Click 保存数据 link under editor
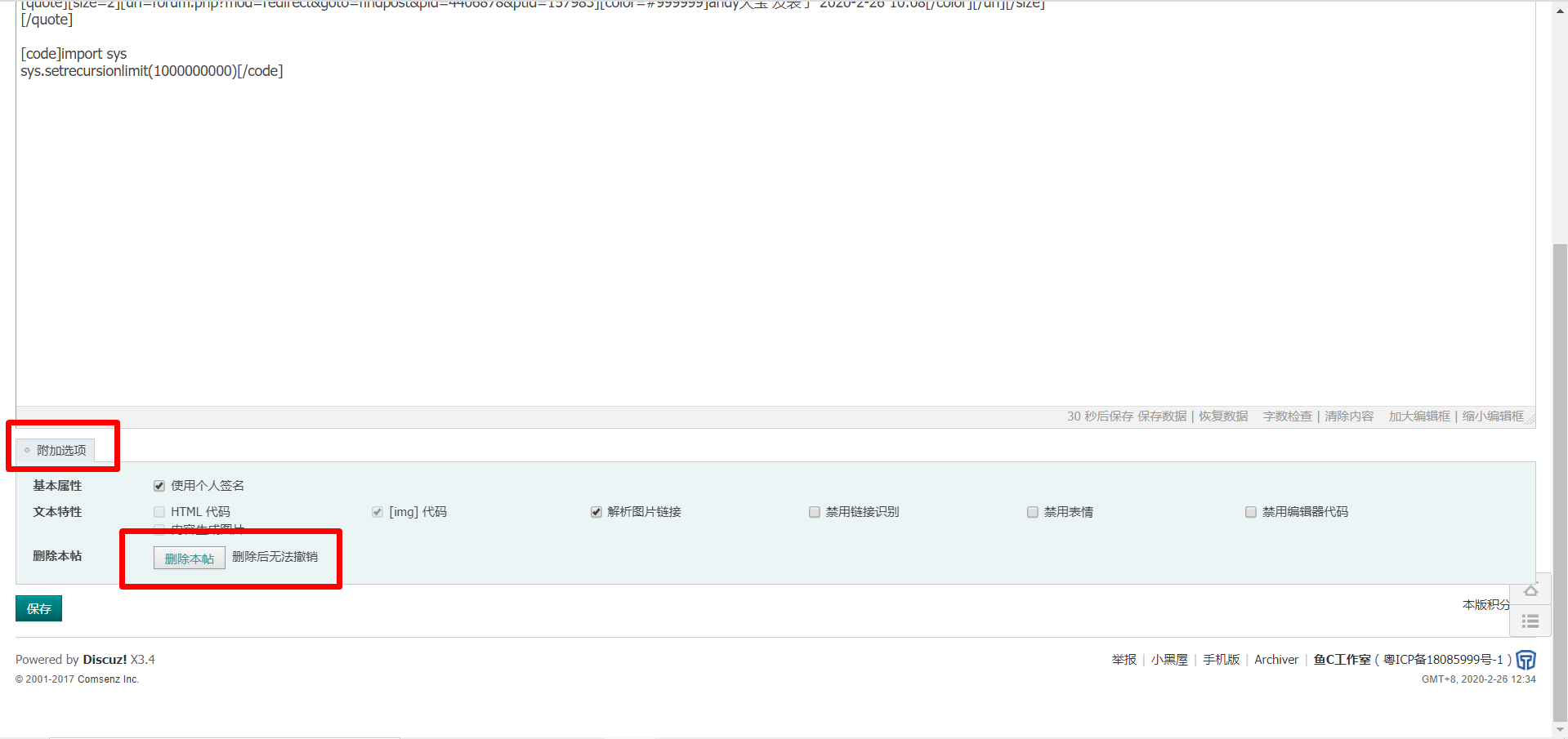This screenshot has height=739, width=1568. click(x=1161, y=416)
